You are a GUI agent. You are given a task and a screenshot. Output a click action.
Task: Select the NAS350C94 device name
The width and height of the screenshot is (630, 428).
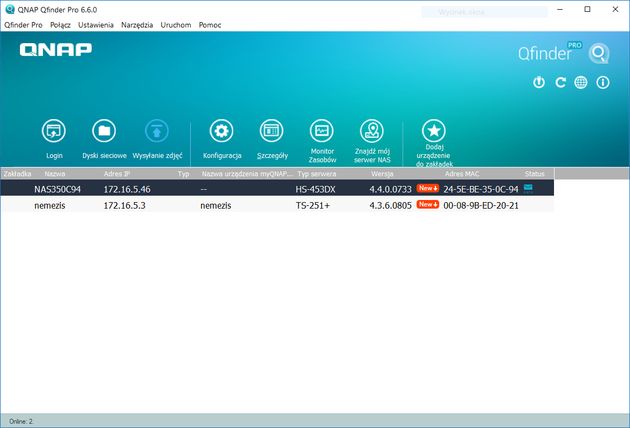pyautogui.click(x=57, y=189)
